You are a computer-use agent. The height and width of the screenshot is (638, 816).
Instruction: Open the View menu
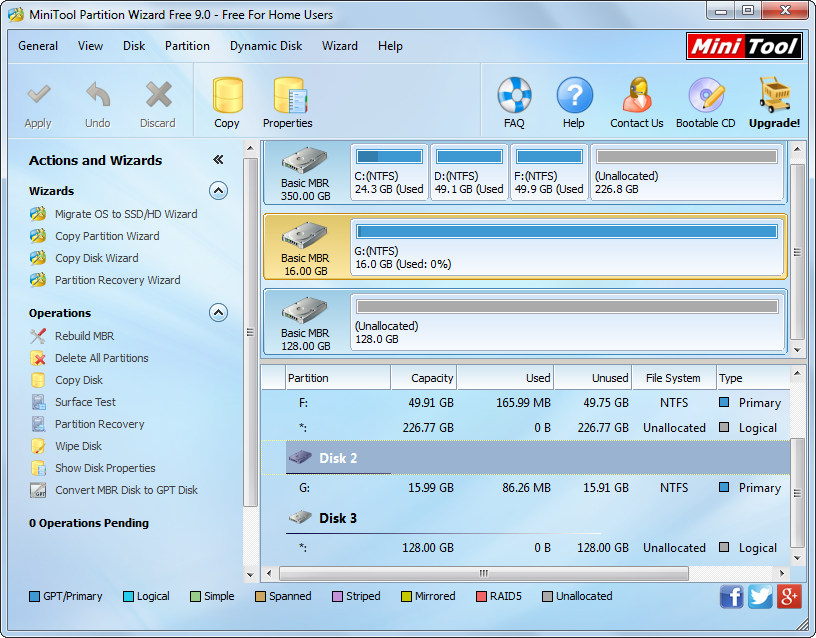[91, 46]
